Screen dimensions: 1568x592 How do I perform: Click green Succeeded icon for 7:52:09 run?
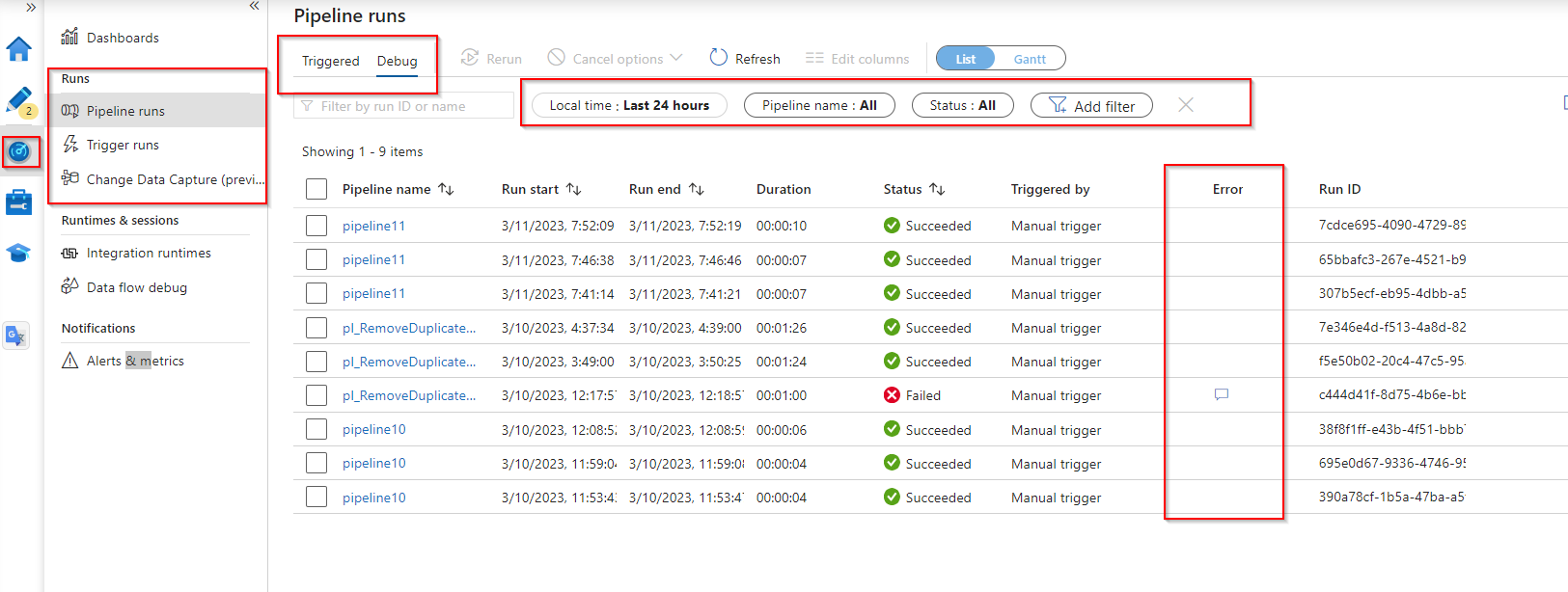pyautogui.click(x=892, y=226)
